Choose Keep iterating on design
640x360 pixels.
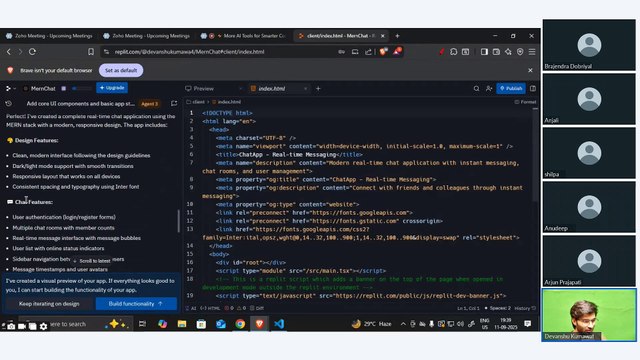[49, 304]
